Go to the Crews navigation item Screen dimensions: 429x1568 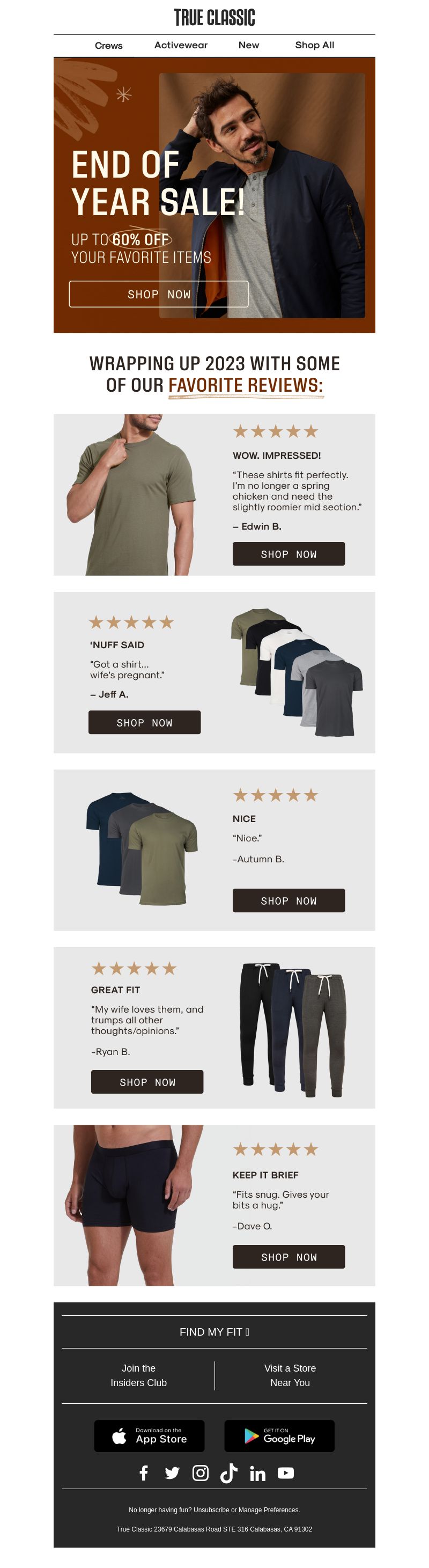[x=108, y=46]
